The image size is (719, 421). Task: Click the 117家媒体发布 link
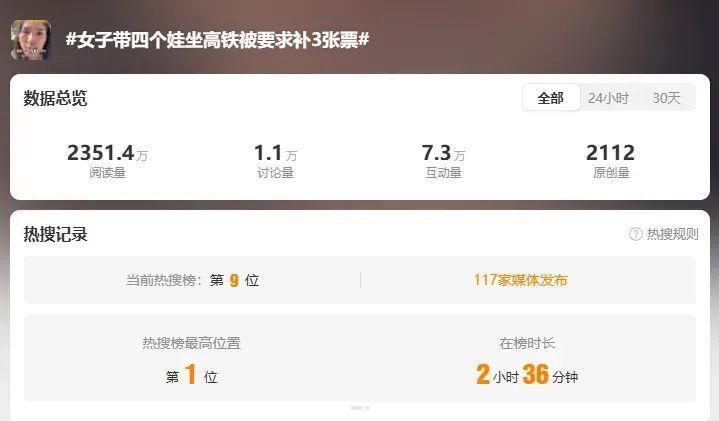pos(520,280)
